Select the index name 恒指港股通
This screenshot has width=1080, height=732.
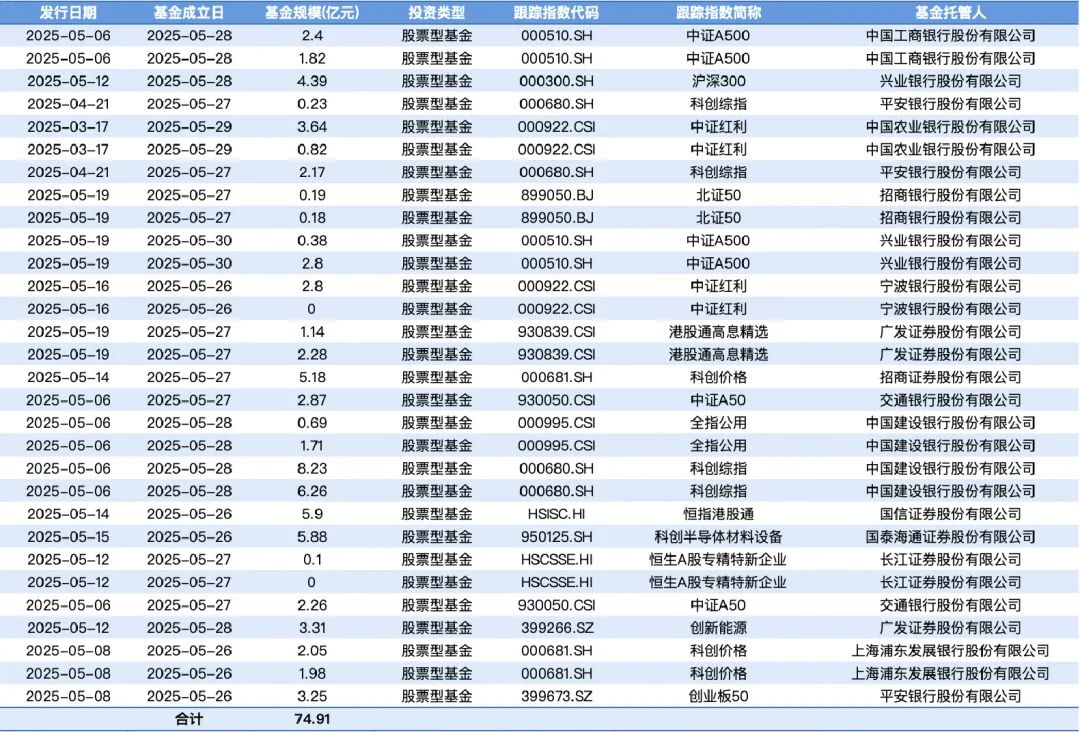pos(718,514)
